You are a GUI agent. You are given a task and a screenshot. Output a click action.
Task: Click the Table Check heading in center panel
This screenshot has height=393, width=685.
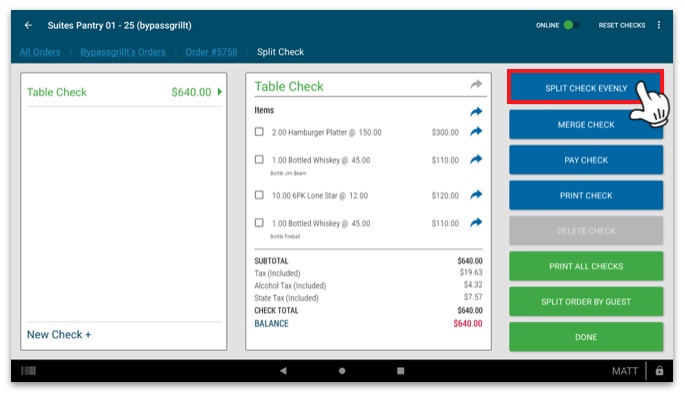pos(289,86)
